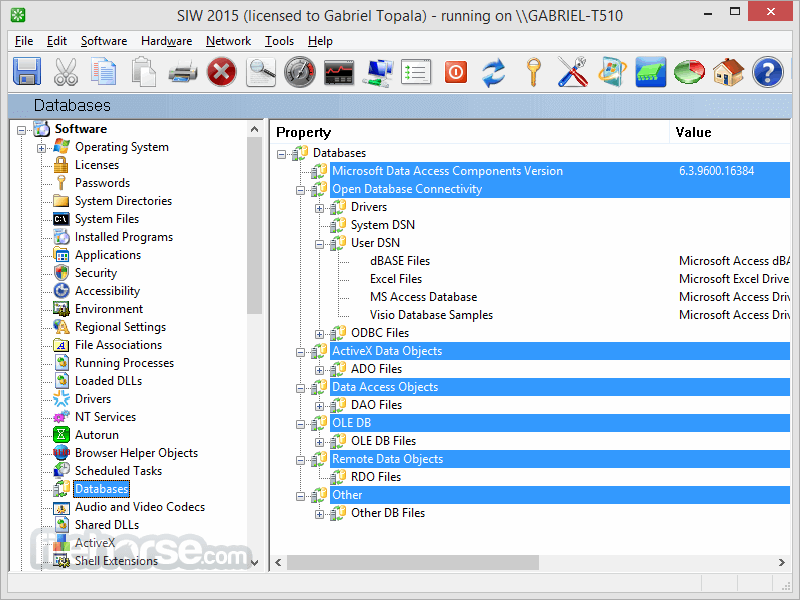Viewport: 800px width, 600px height.
Task: Click the 6.3.9600.16384 version value
Action: pos(716,171)
